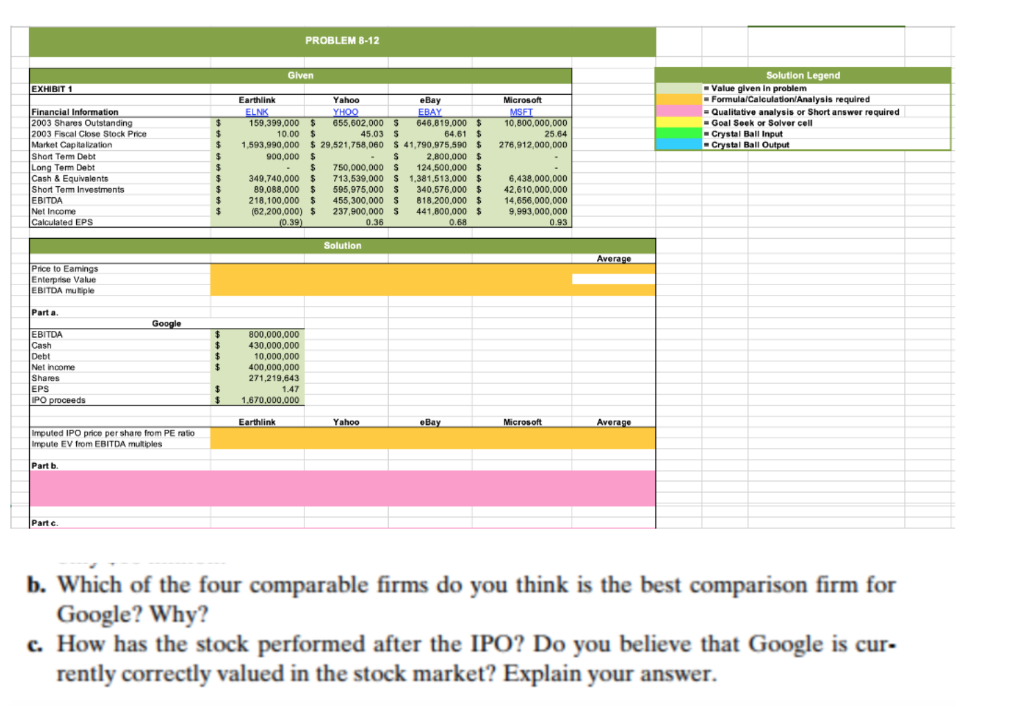Select the Solution section header
This screenshot has width=1024, height=706.
[x=342, y=246]
